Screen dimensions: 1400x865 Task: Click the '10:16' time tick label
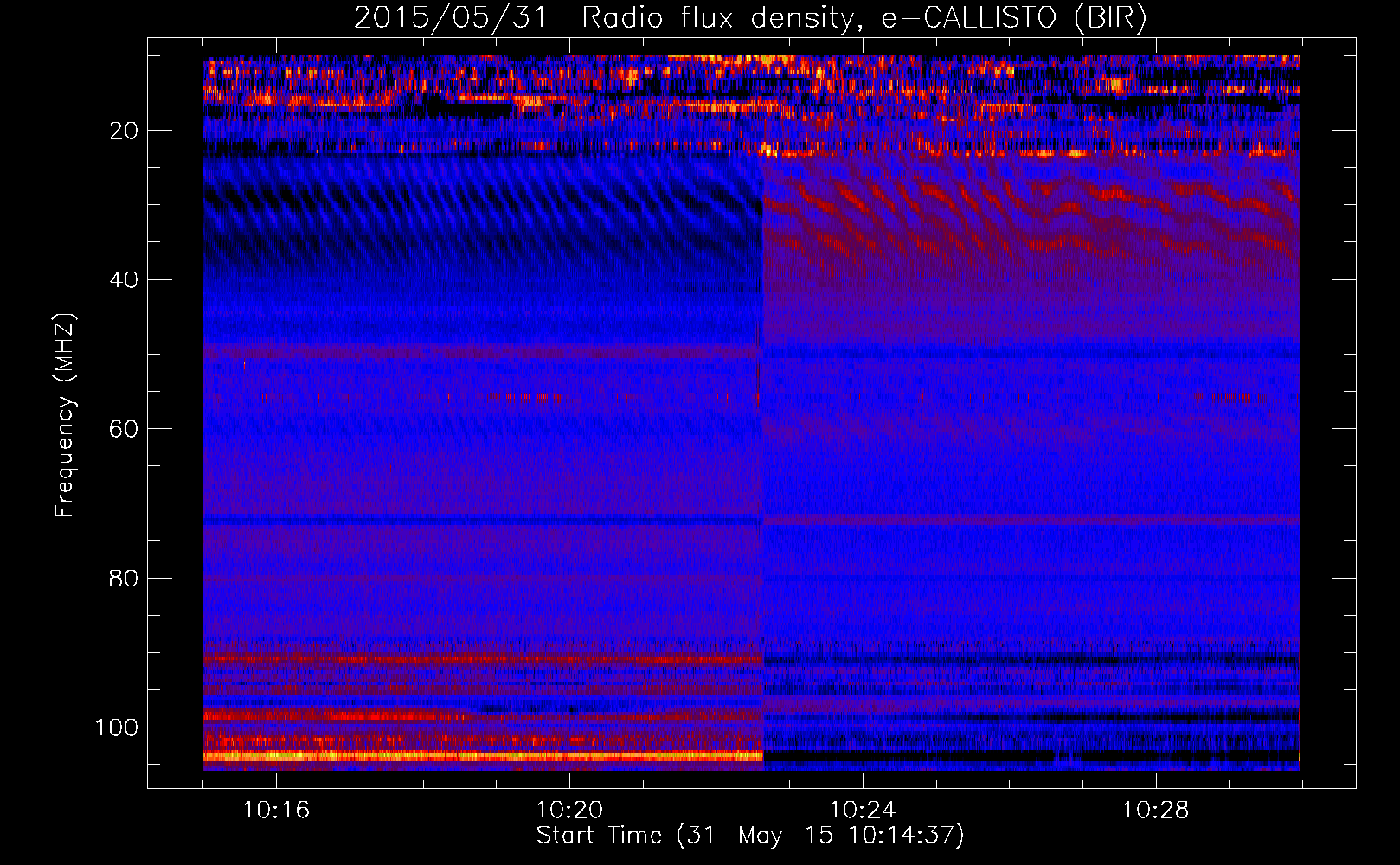point(276,811)
